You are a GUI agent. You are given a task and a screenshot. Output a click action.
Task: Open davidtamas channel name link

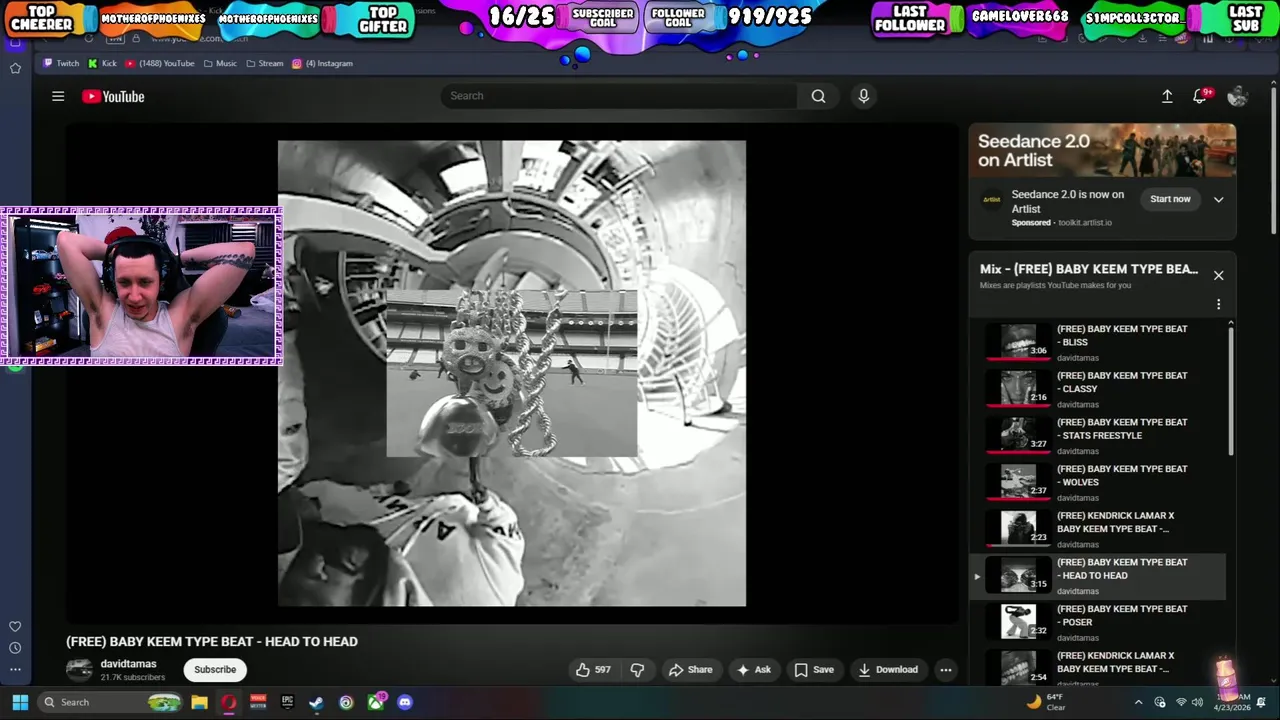click(128, 664)
